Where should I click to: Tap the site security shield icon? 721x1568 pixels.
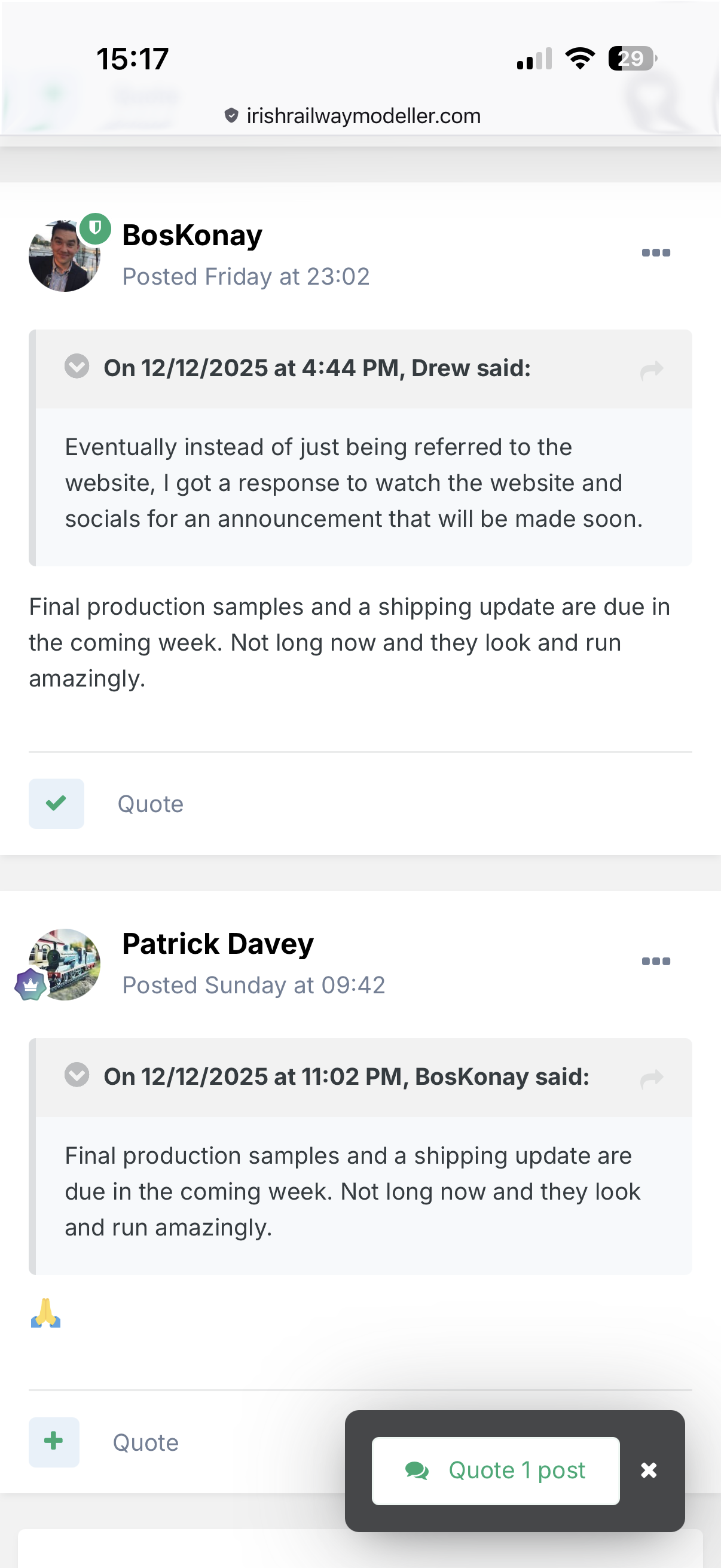[x=231, y=115]
